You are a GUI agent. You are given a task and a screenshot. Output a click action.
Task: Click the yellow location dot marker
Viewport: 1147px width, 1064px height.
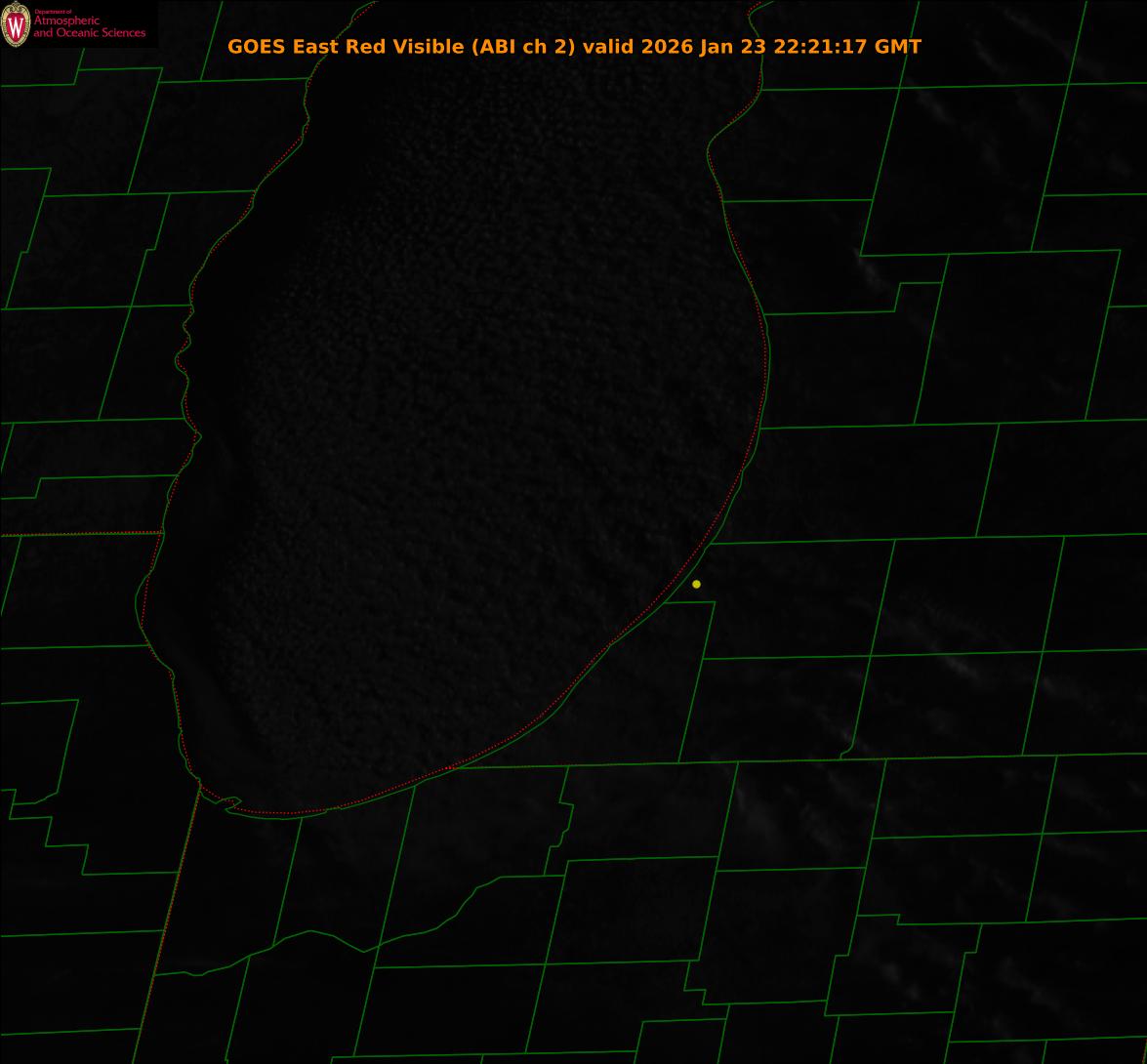coord(696,585)
